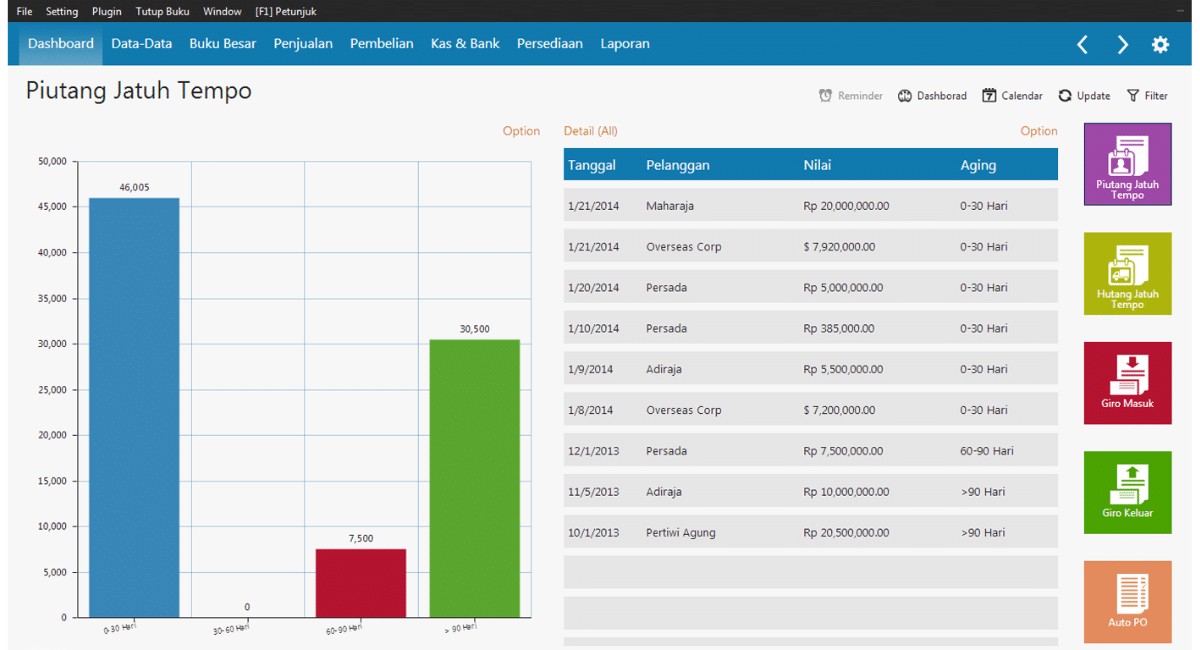Open the Auto PO orange tile

[x=1127, y=601]
